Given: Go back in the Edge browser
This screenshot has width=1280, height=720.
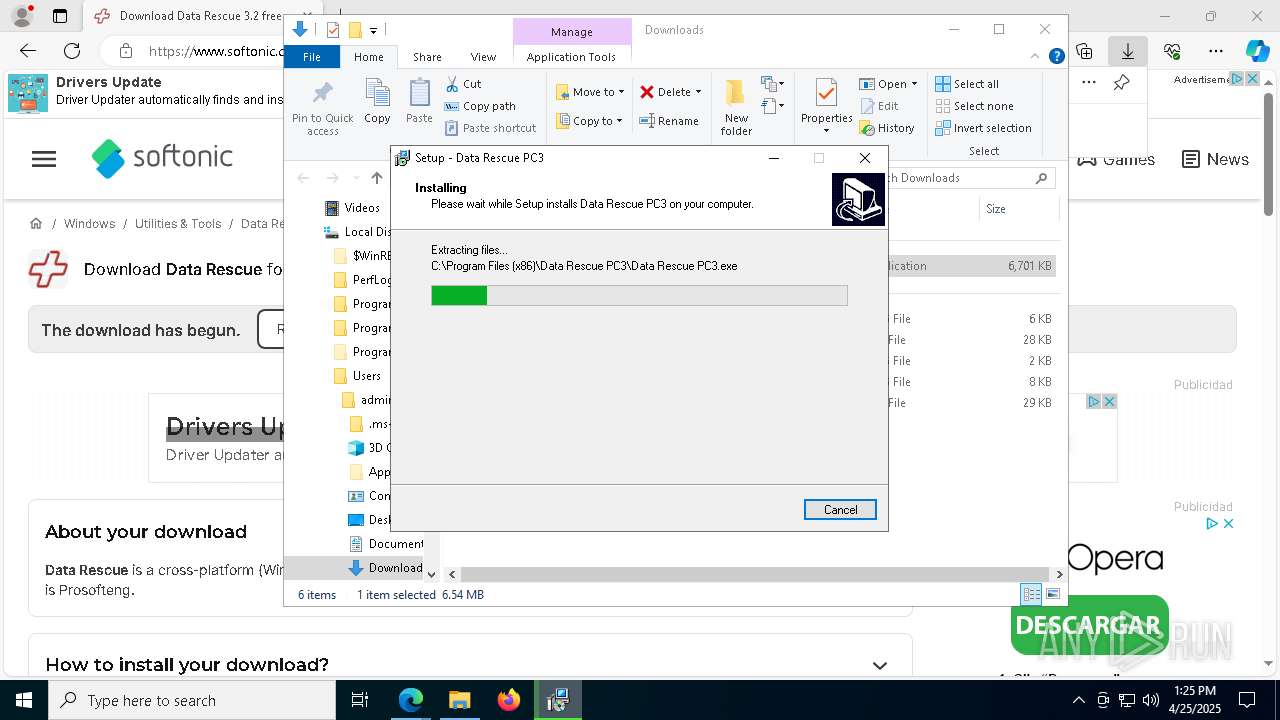Looking at the screenshot, I should pyautogui.click(x=28, y=51).
